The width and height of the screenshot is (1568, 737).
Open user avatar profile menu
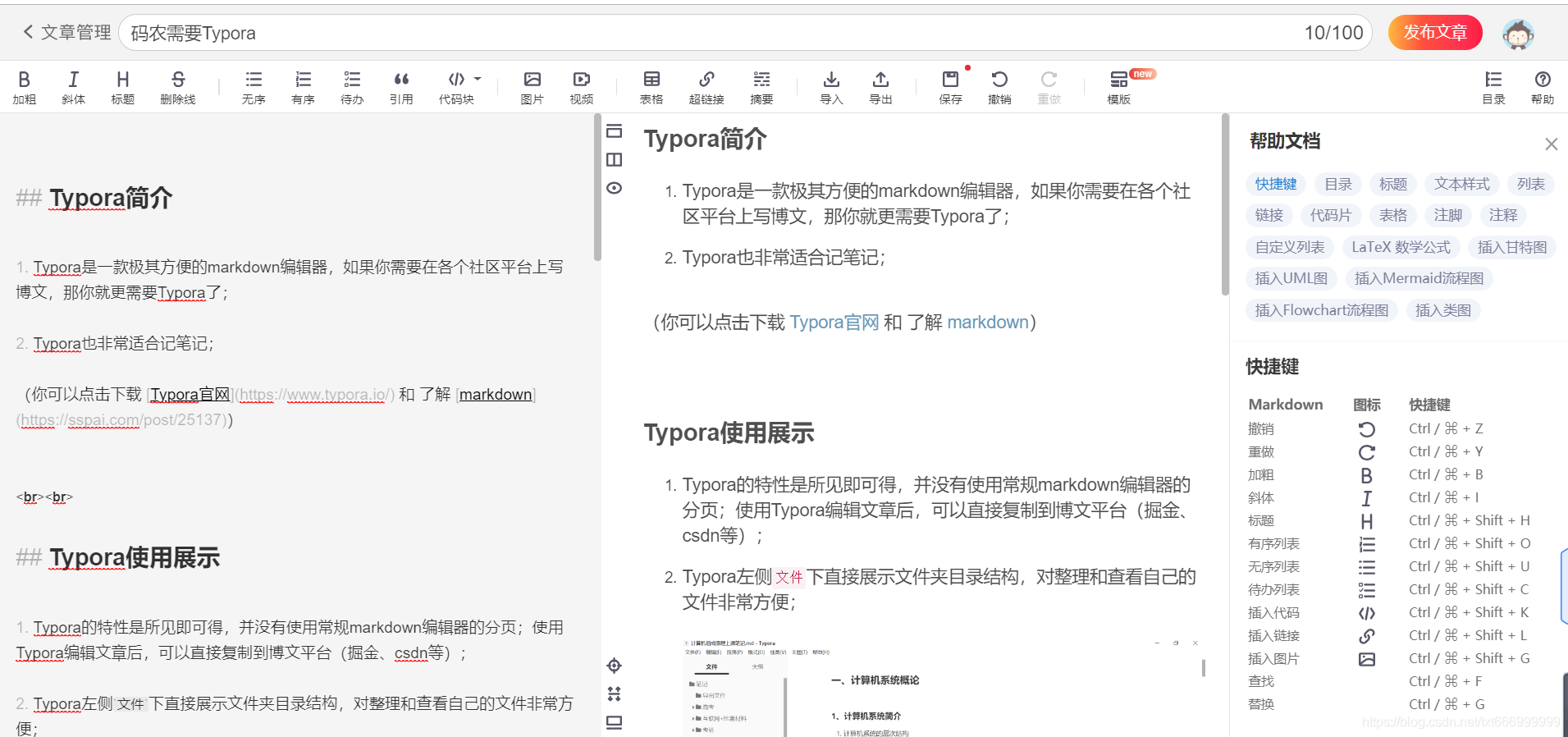coord(1518,34)
